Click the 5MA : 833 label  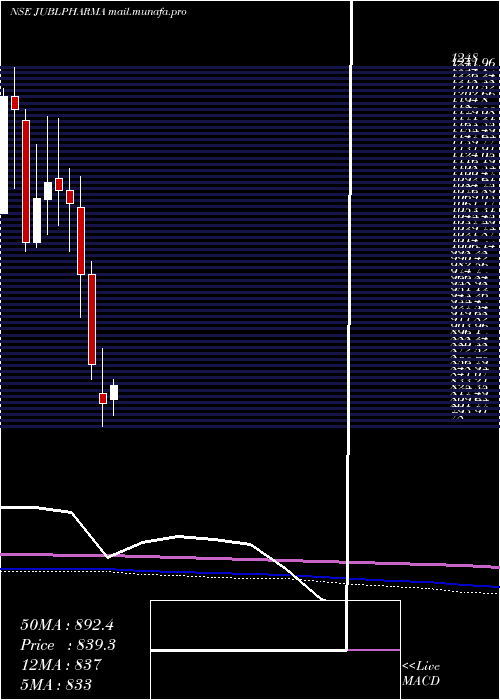click(56, 684)
